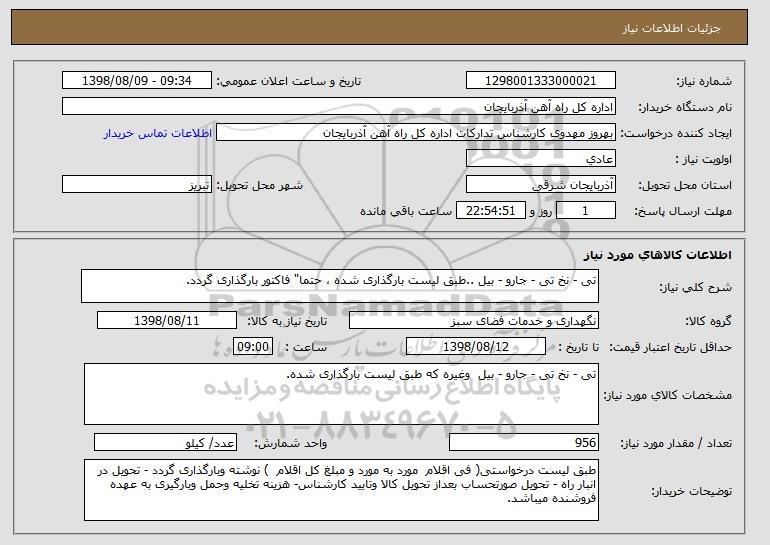The height and width of the screenshot is (545, 770).
Task: Click the need date field 1398/08/11
Action: (167, 321)
